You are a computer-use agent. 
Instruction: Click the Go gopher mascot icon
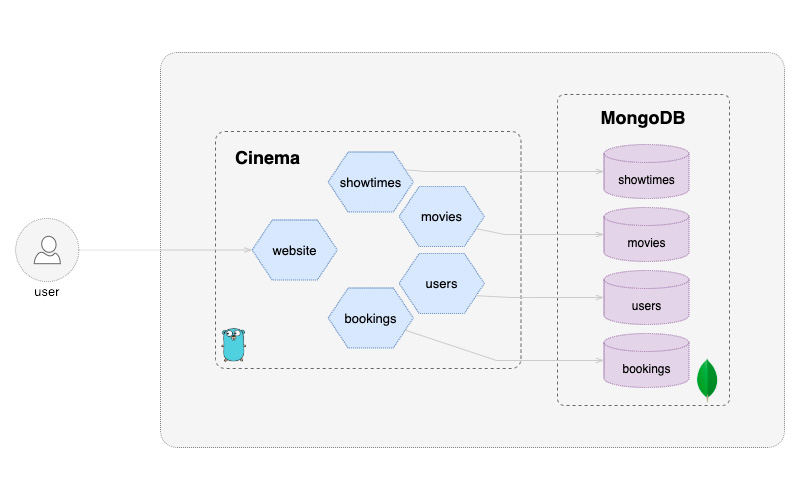(234, 345)
